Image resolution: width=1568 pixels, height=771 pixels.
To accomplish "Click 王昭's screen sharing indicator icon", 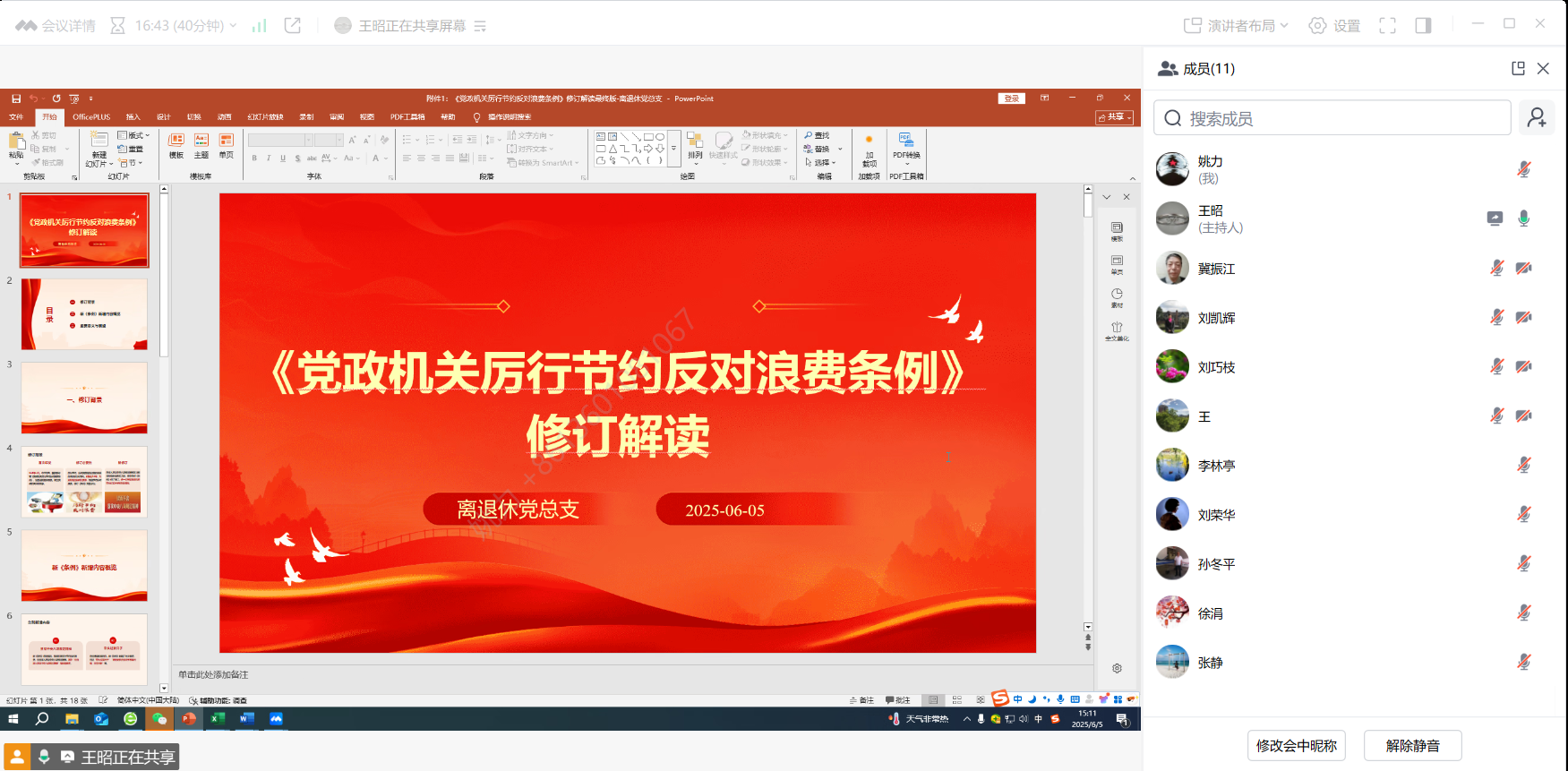I will [x=1495, y=218].
